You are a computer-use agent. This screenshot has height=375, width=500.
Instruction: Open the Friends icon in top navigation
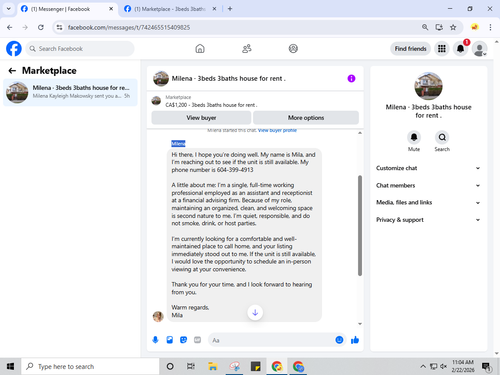point(247,49)
